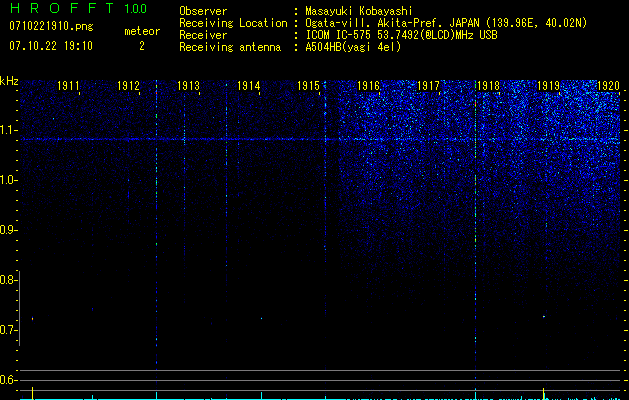This screenshot has height=400, width=629.
Task: Click the 0.7 kHz axis label
Action: [8, 330]
